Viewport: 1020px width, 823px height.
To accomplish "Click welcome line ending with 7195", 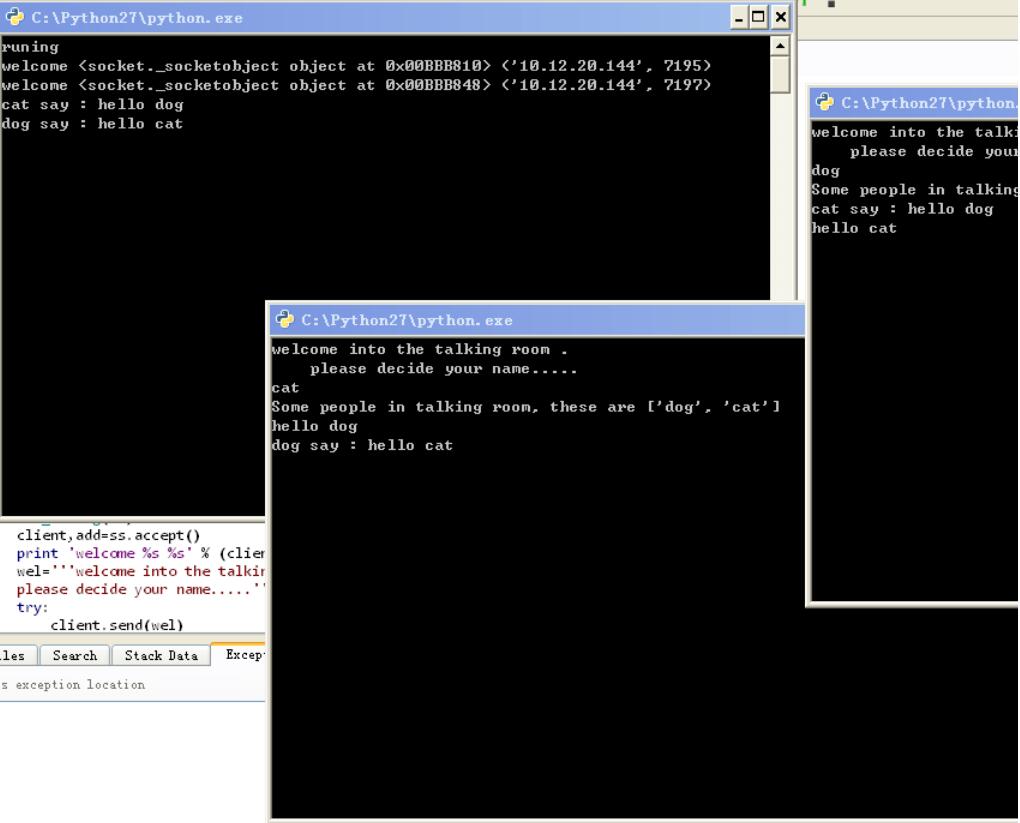I will (356, 66).
